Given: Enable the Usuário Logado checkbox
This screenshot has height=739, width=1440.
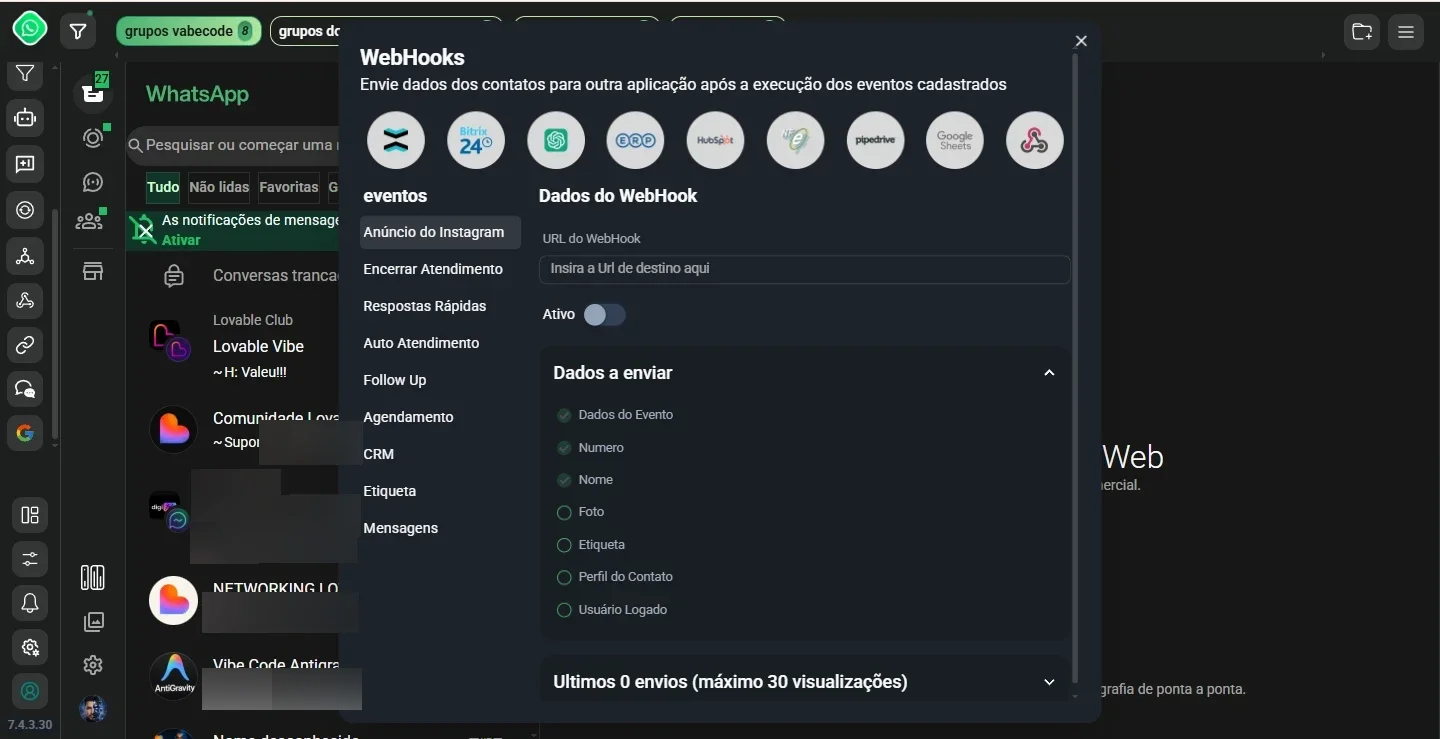Looking at the screenshot, I should 564,610.
